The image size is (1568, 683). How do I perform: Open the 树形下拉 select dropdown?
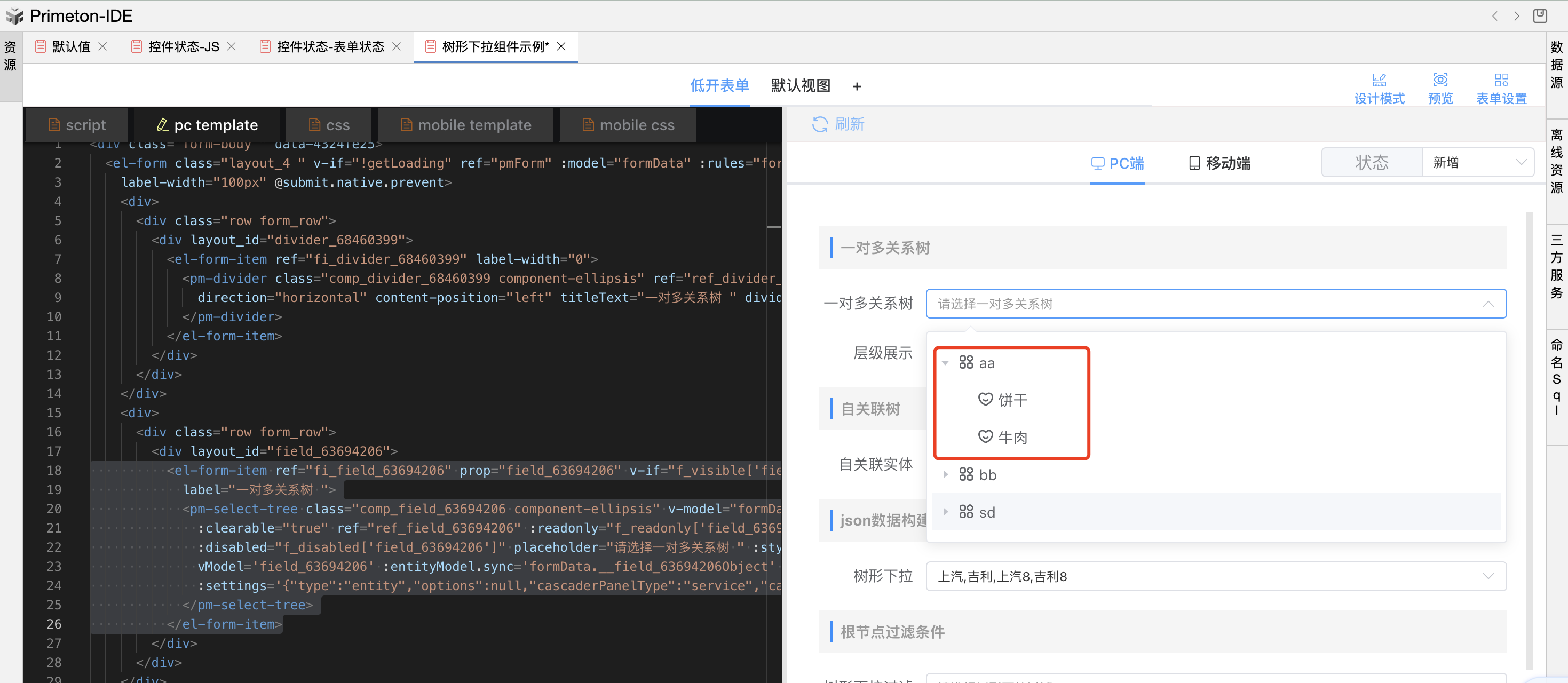pos(1215,576)
